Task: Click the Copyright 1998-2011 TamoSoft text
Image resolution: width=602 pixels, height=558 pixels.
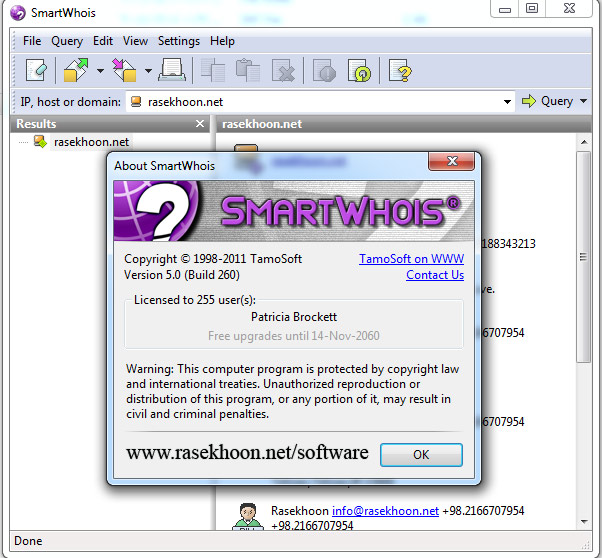Action: coord(213,259)
